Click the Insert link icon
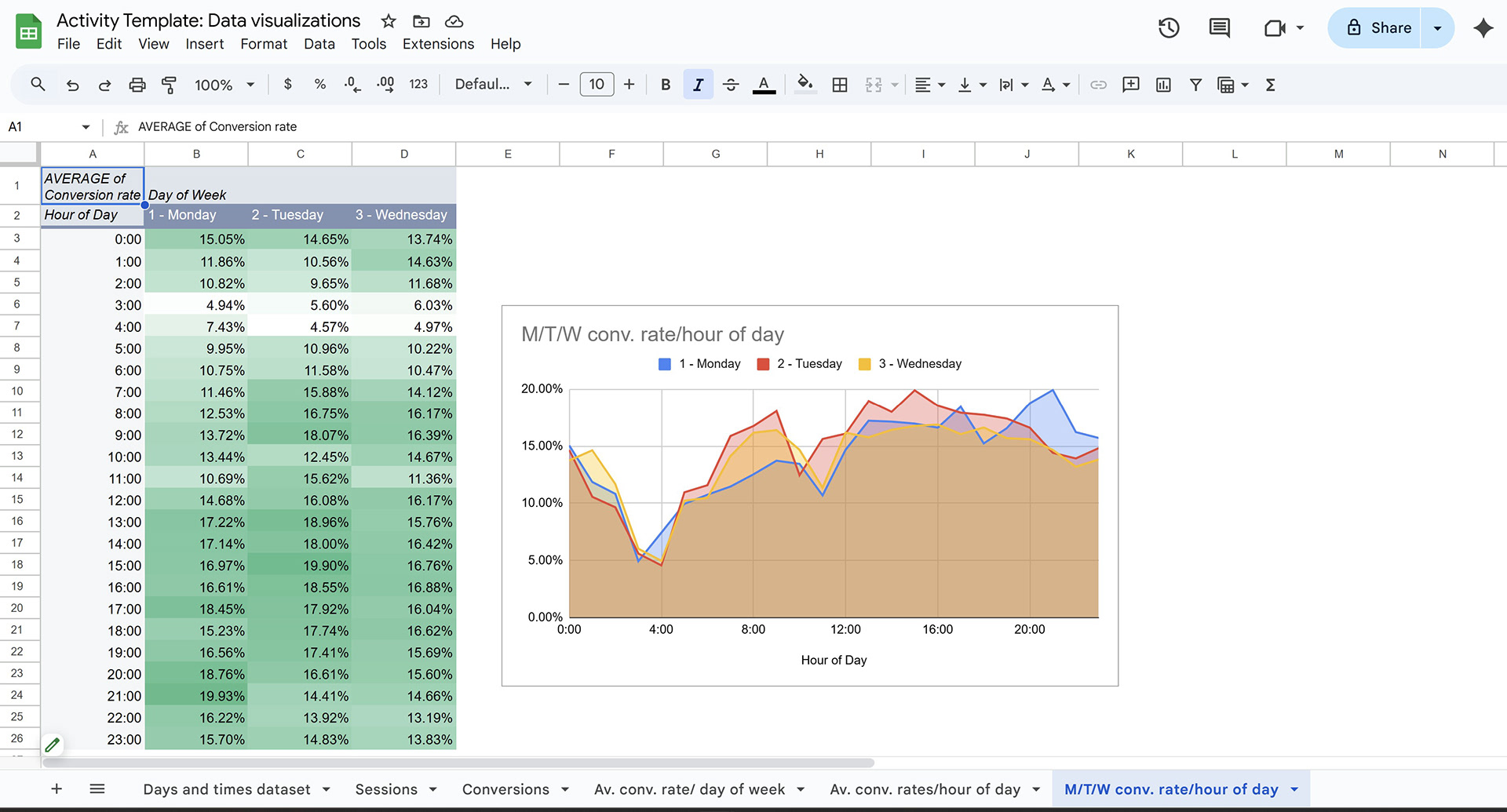 1098,85
